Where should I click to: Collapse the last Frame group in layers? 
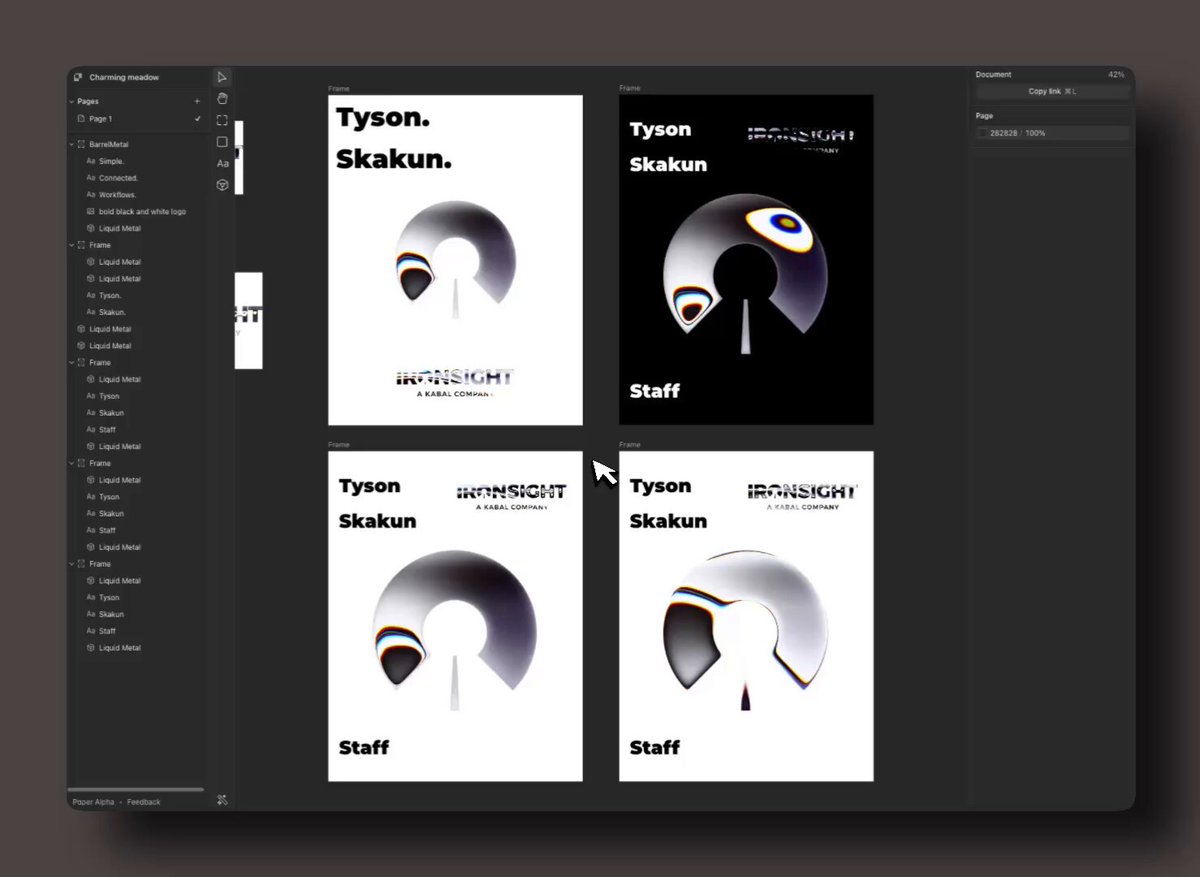(x=72, y=564)
